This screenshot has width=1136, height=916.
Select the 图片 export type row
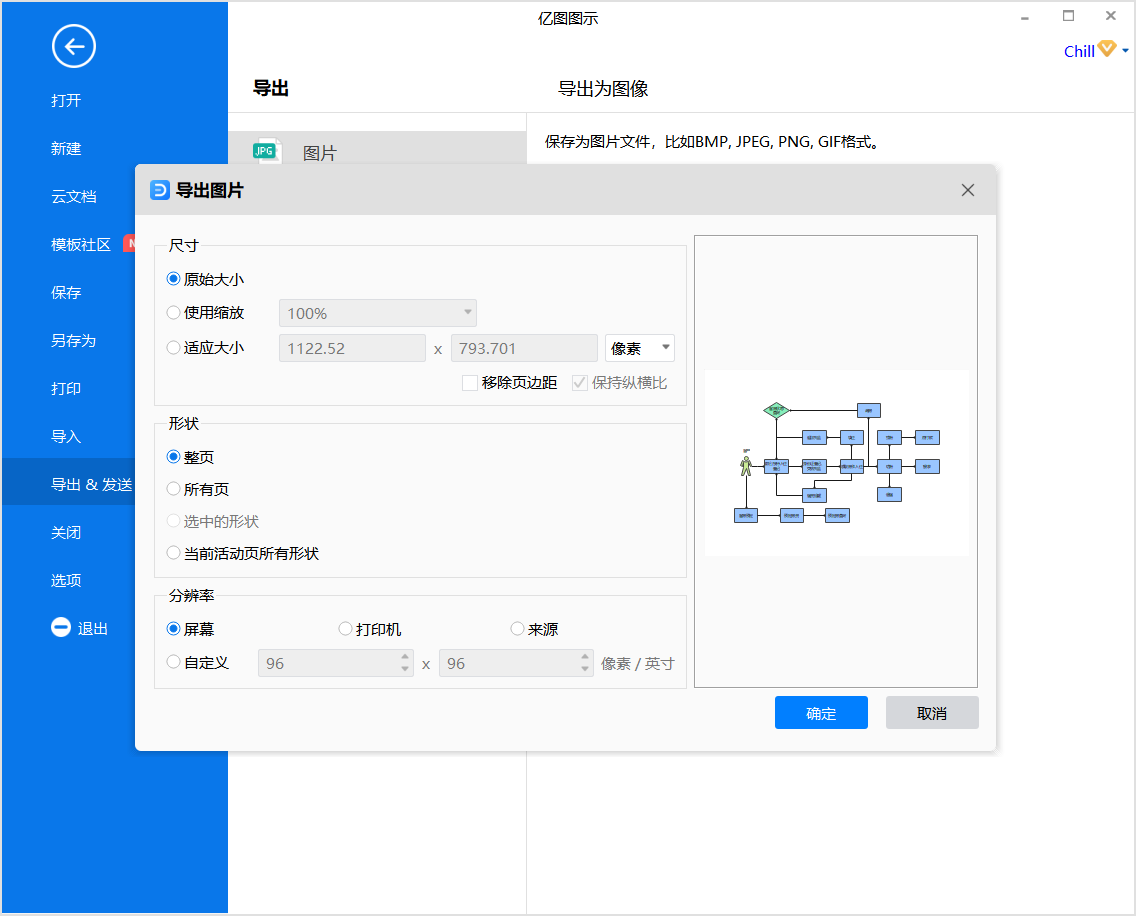point(377,149)
